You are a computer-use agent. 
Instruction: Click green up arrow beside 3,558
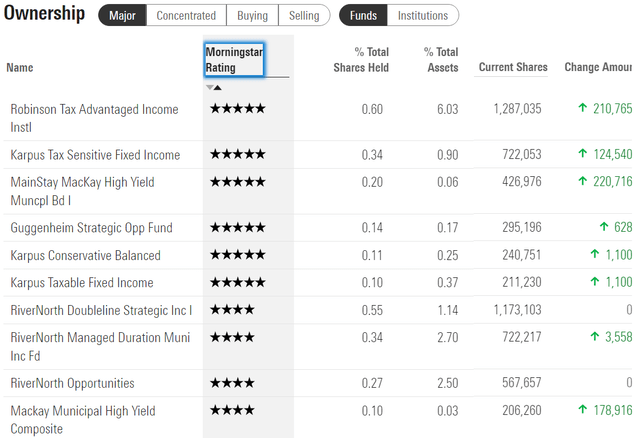[x=595, y=336]
